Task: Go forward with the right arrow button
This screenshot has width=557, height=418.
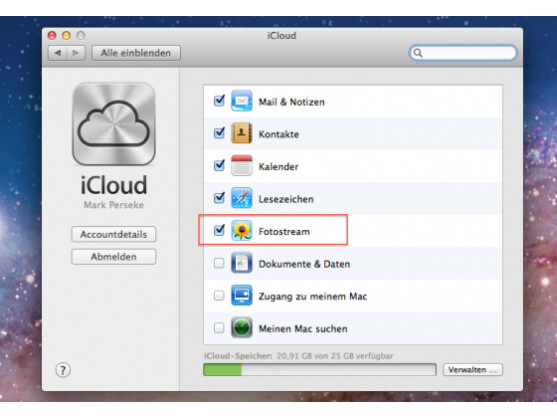Action: tap(76, 53)
